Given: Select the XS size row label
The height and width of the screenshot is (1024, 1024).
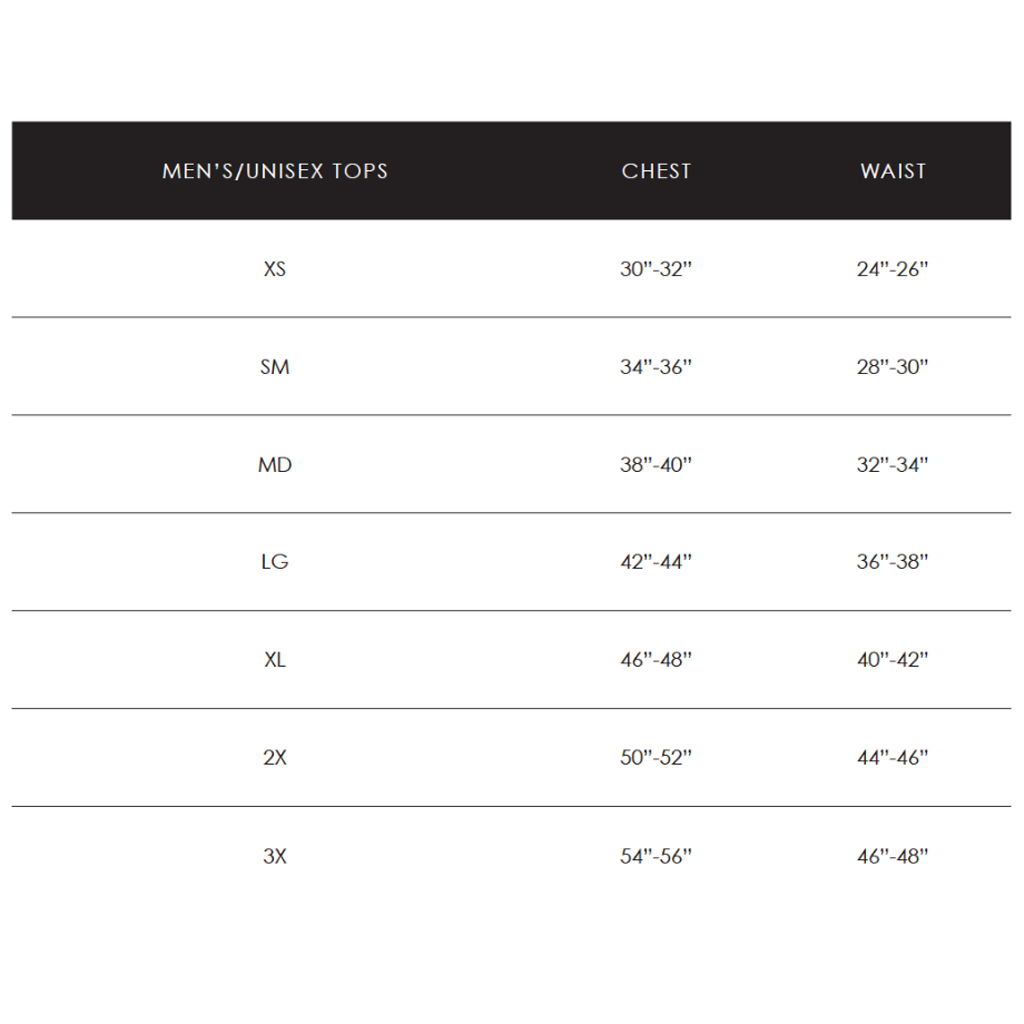Looking at the screenshot, I should point(275,269).
